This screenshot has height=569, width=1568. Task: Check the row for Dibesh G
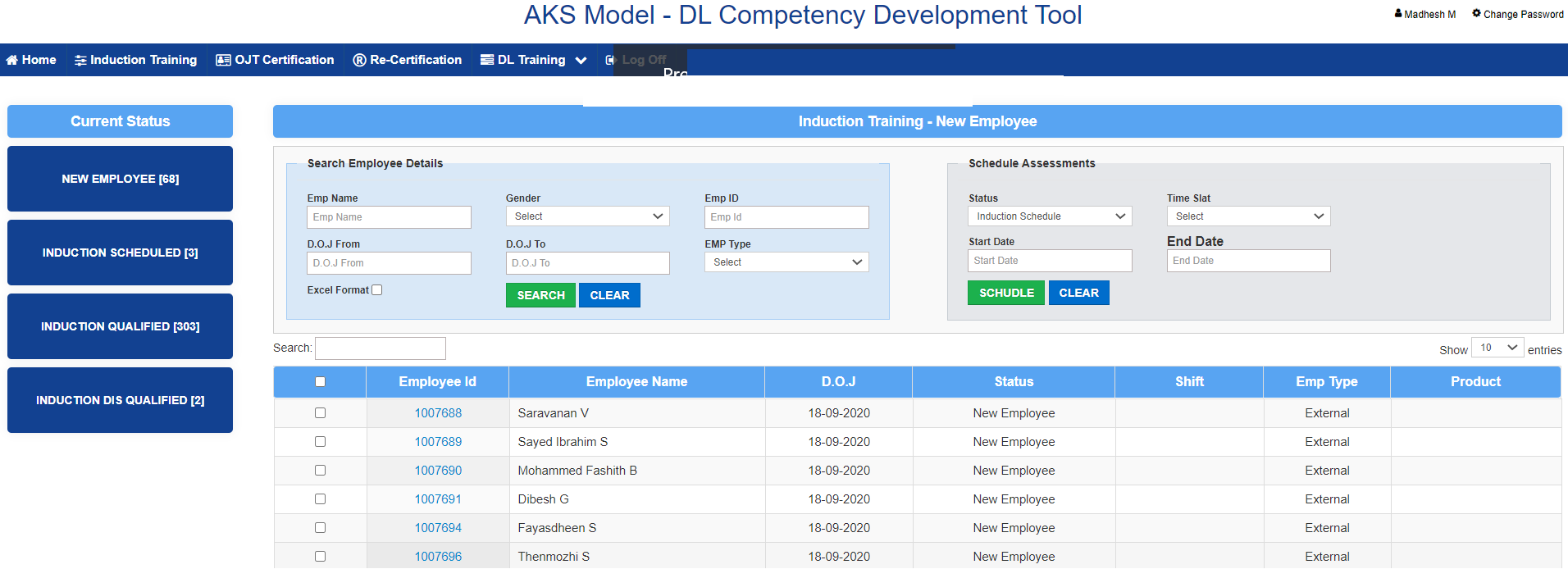coord(320,499)
